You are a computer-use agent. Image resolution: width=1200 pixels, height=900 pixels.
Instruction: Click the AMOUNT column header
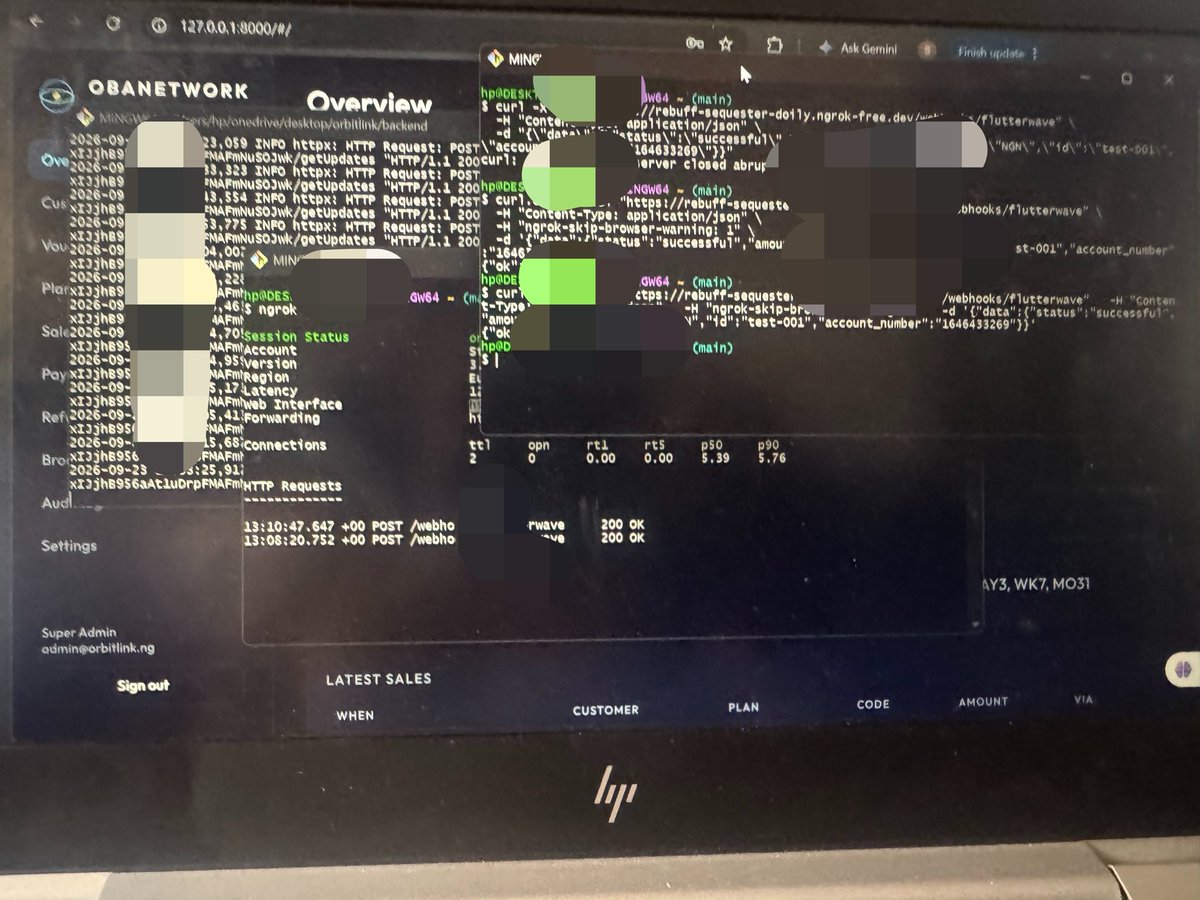983,702
